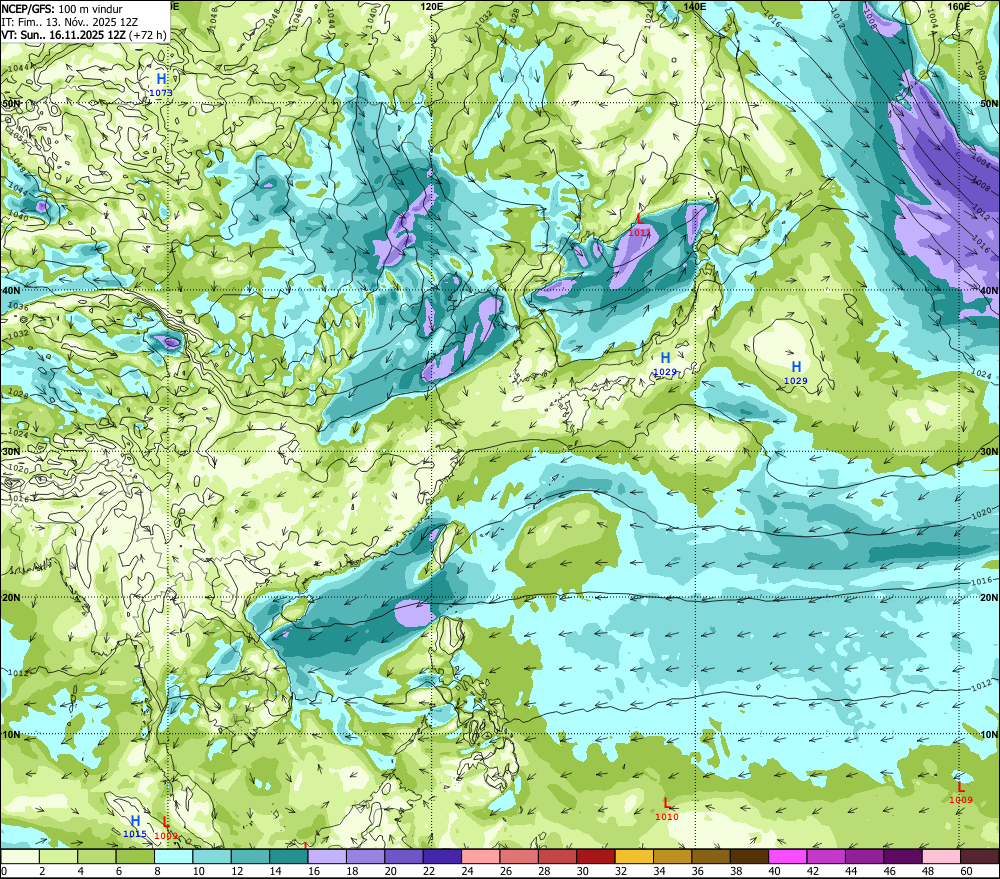Click the yellow 32-34 legend swatch
Image resolution: width=1000 pixels, height=879 pixels.
(x=634, y=856)
